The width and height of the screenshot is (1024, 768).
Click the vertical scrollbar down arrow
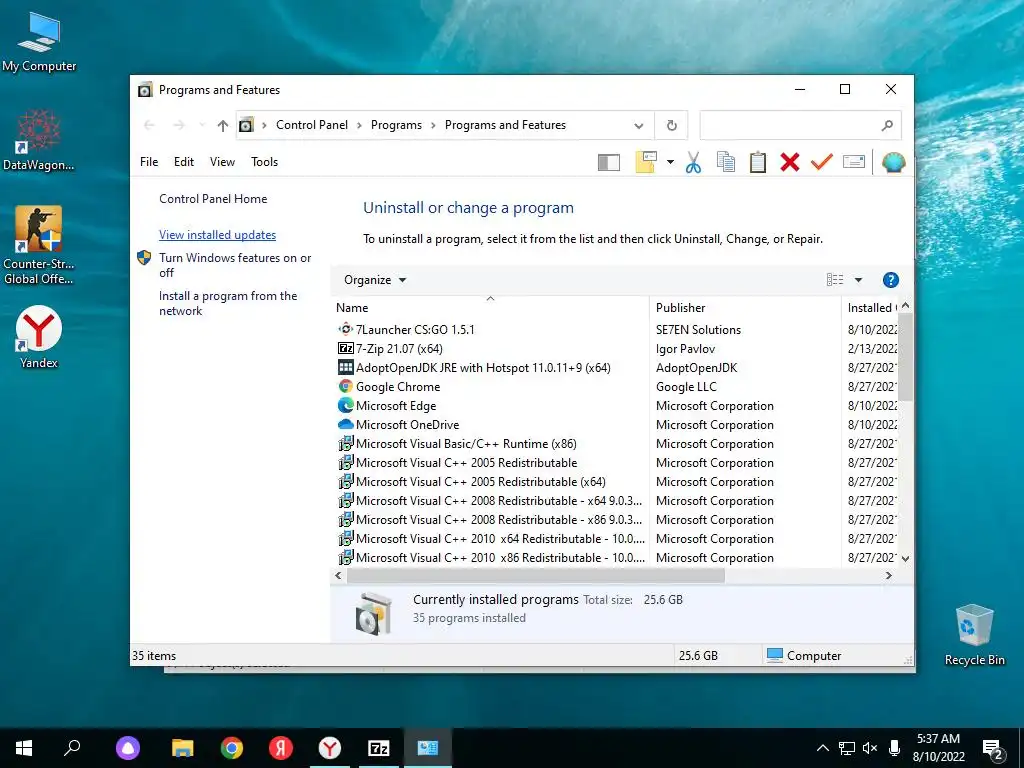pyautogui.click(x=905, y=559)
